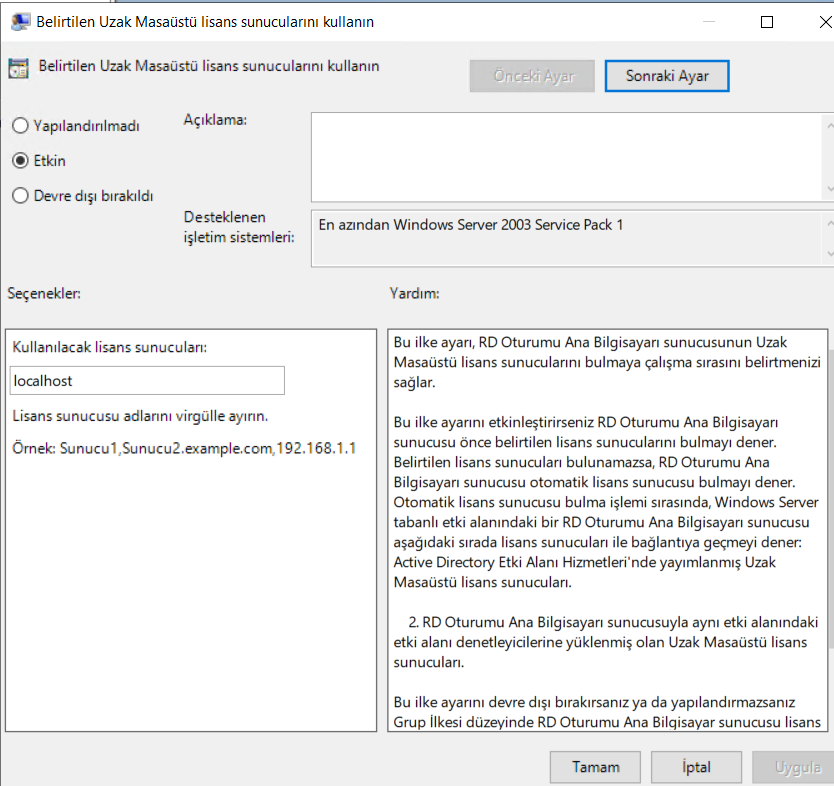Click the Önceki Ayar button
Screen dimensions: 834x786
[532, 76]
